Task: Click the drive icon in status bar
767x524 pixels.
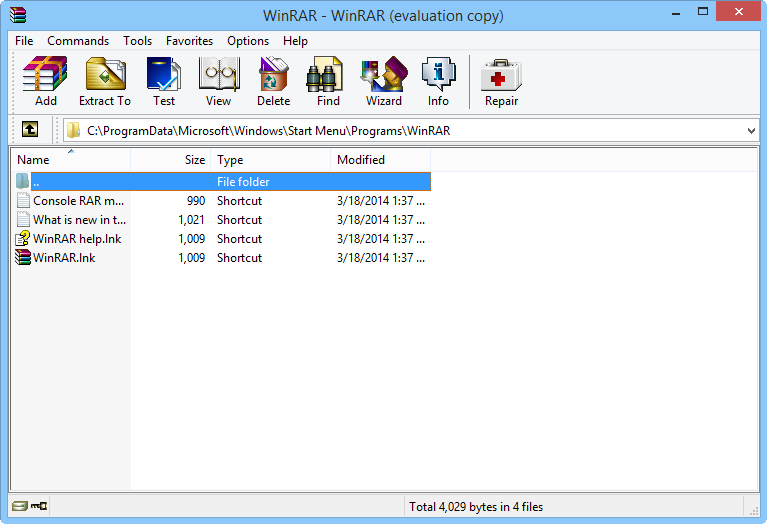Action: click(x=20, y=507)
